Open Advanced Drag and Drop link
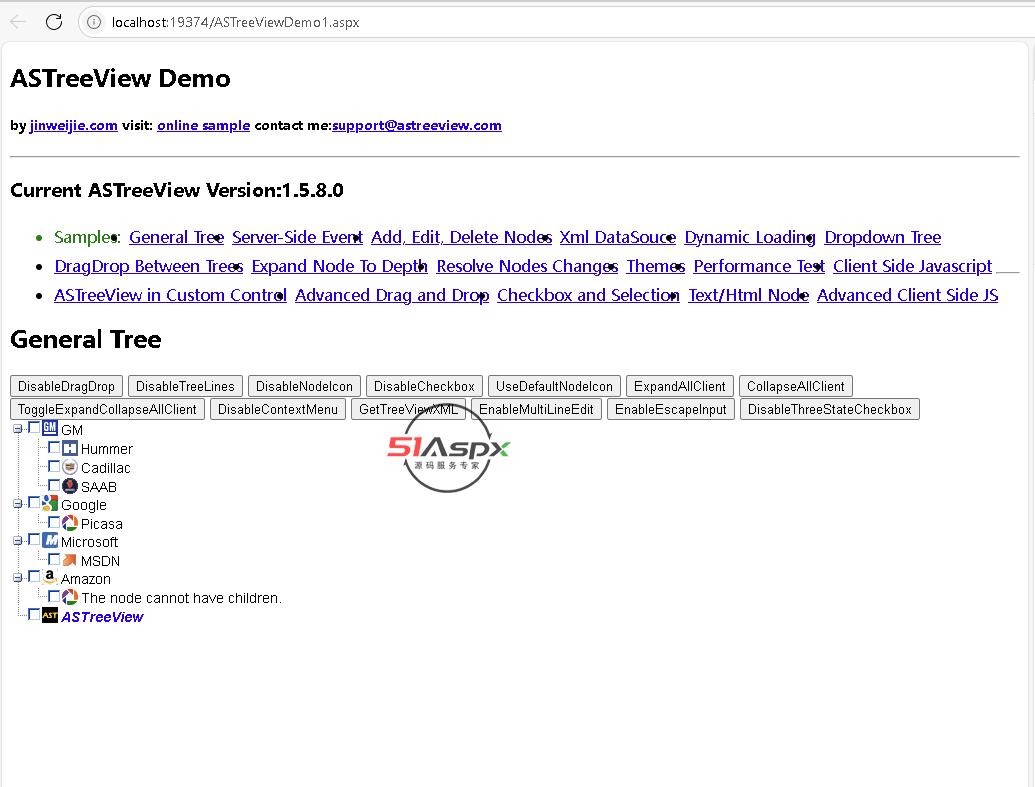This screenshot has height=787, width=1035. tap(392, 295)
